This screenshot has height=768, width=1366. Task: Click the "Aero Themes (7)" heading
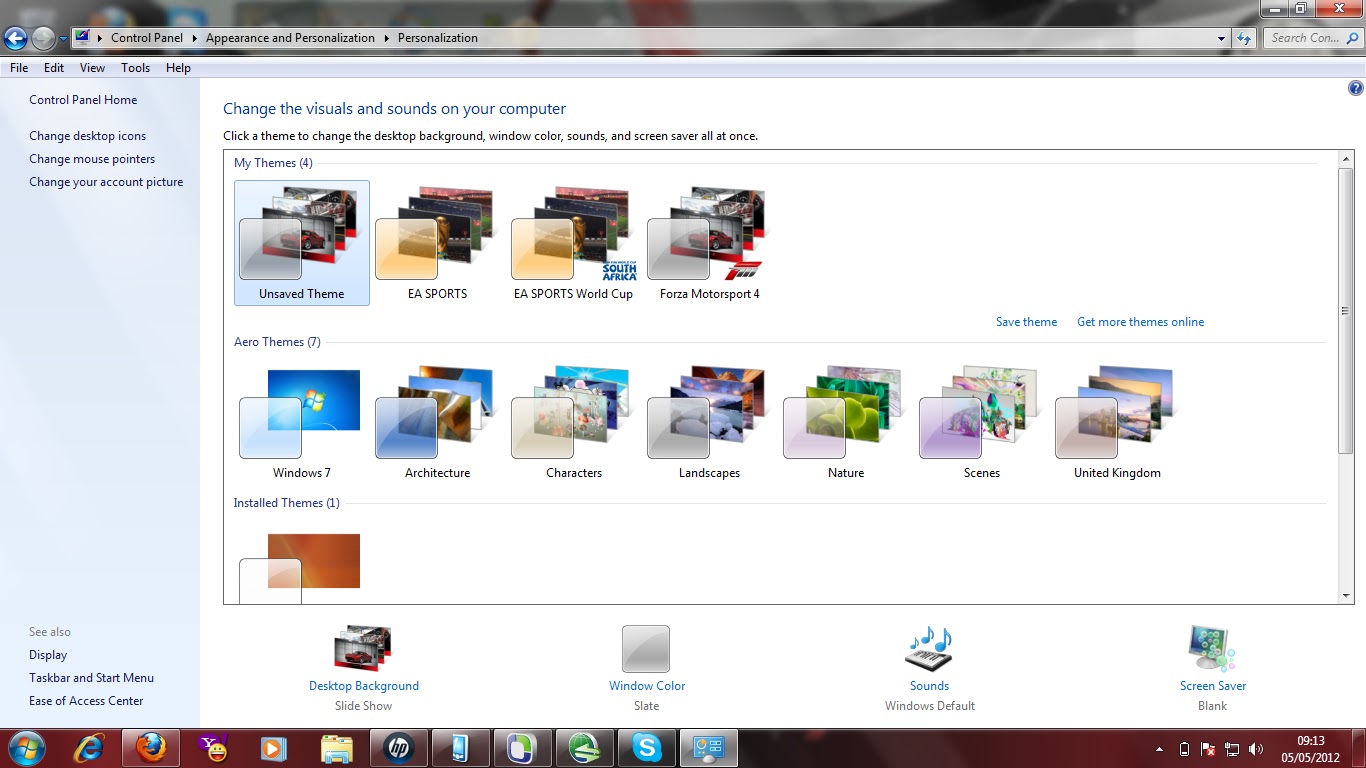[277, 342]
